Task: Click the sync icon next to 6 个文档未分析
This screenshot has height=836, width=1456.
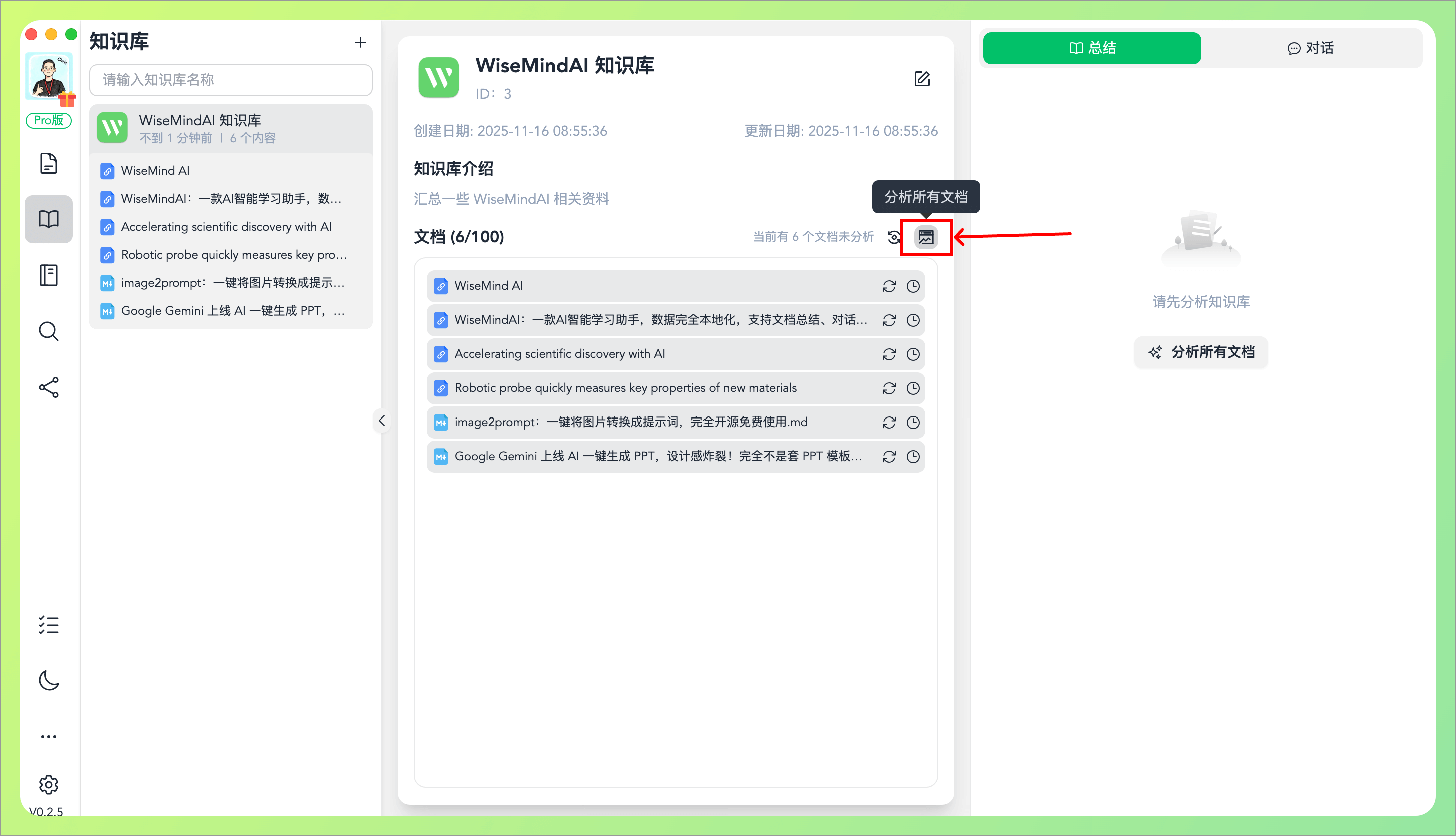Action: tap(894, 237)
